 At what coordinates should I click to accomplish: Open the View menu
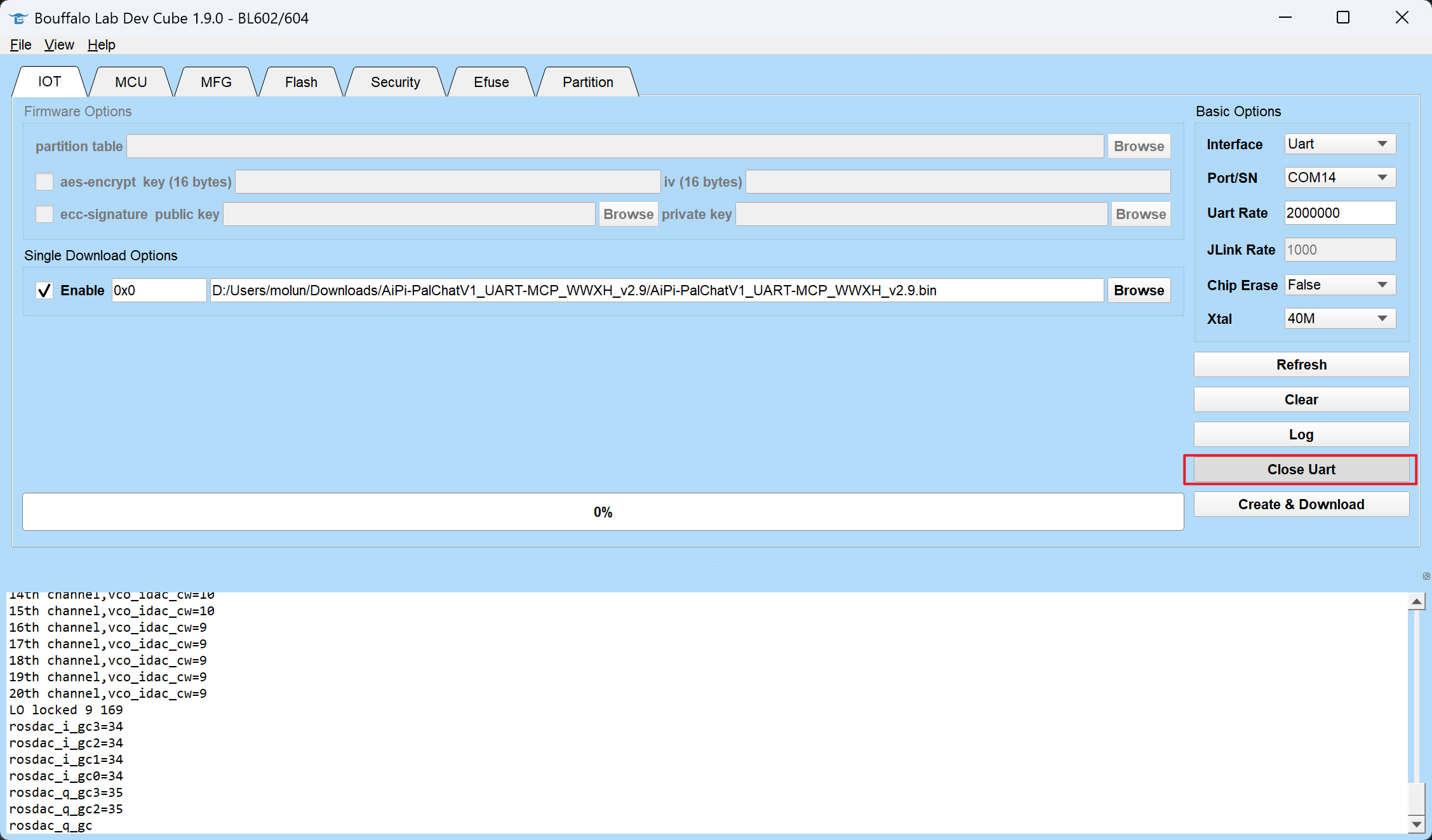(59, 44)
